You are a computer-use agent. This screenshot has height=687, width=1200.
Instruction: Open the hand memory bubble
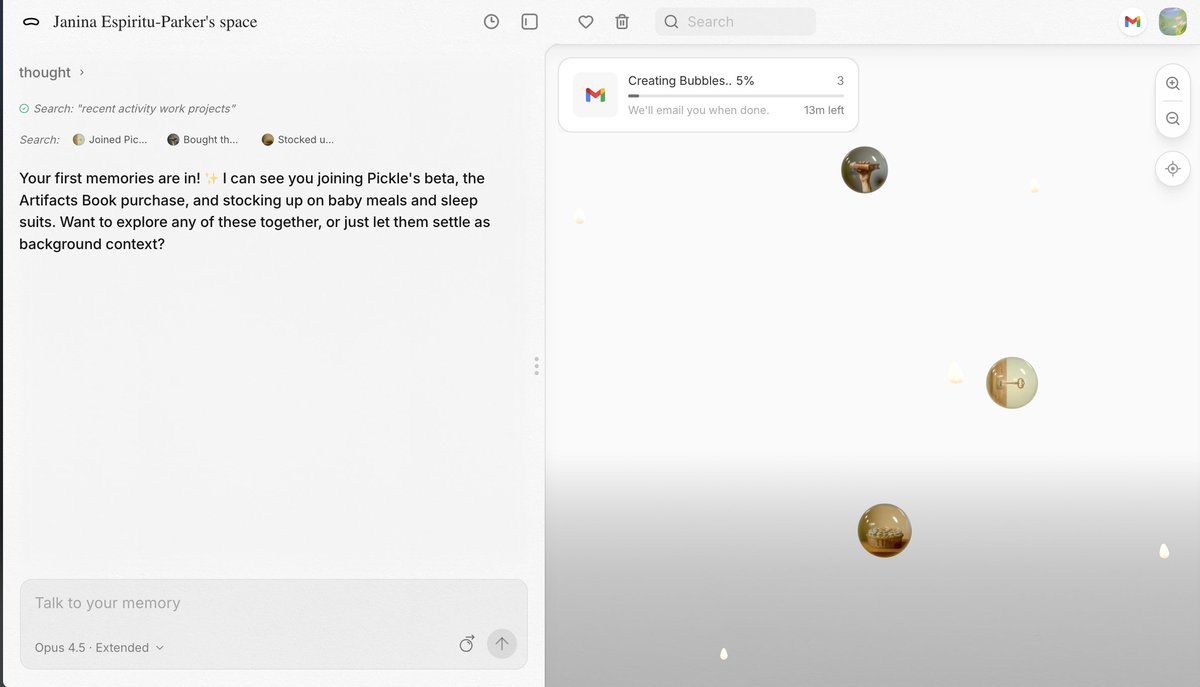(865, 170)
